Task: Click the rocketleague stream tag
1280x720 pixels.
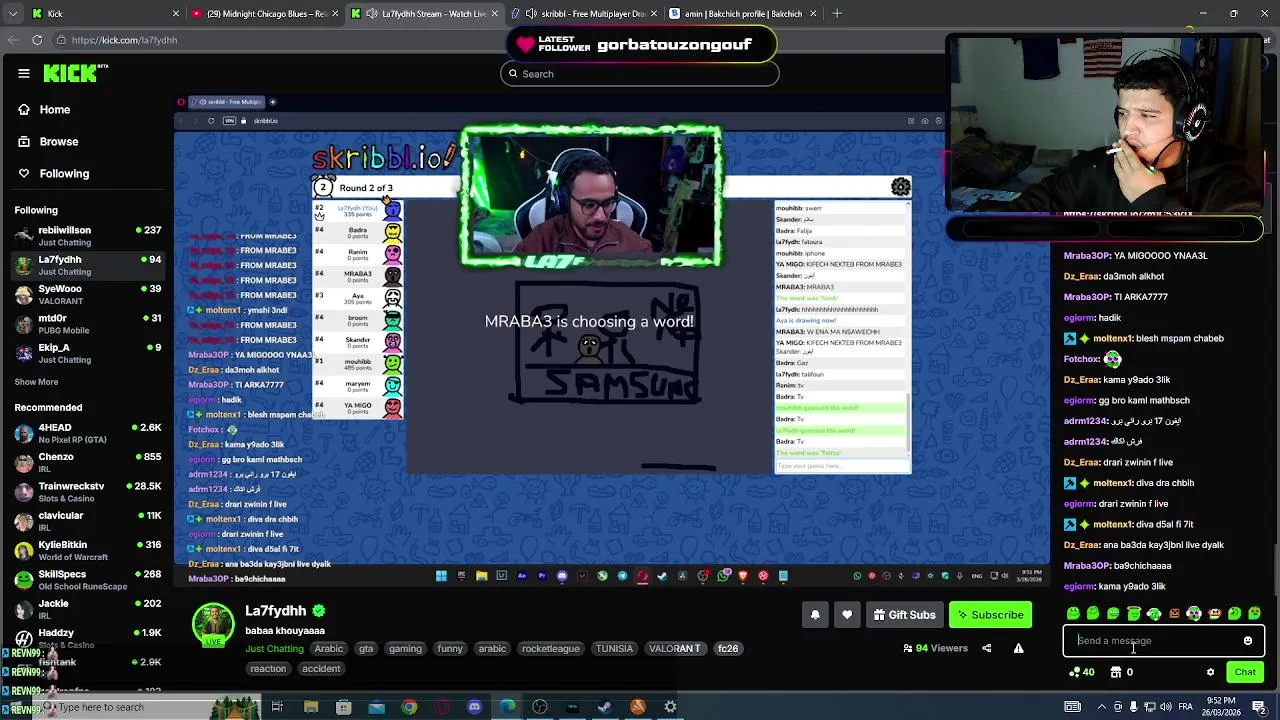Action: pos(551,649)
